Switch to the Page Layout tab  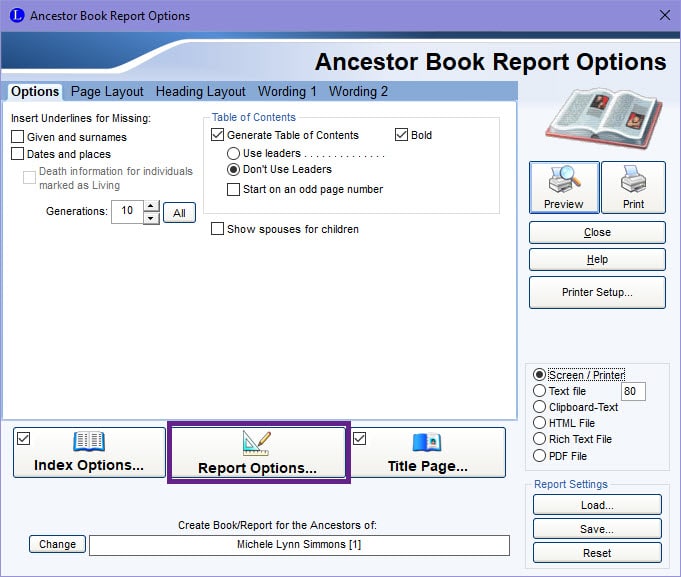107,92
